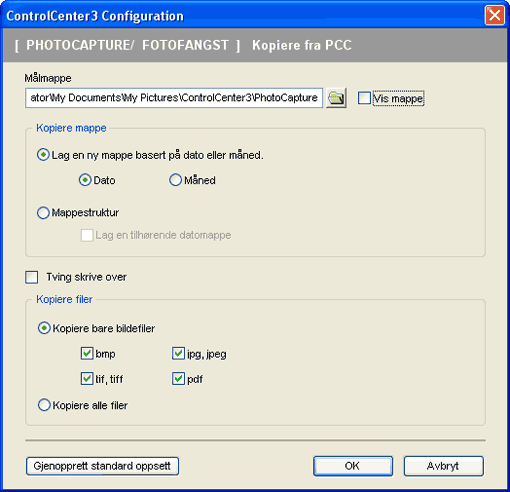The width and height of the screenshot is (510, 492).
Task: Choose the Måned radio button
Action: (x=175, y=180)
